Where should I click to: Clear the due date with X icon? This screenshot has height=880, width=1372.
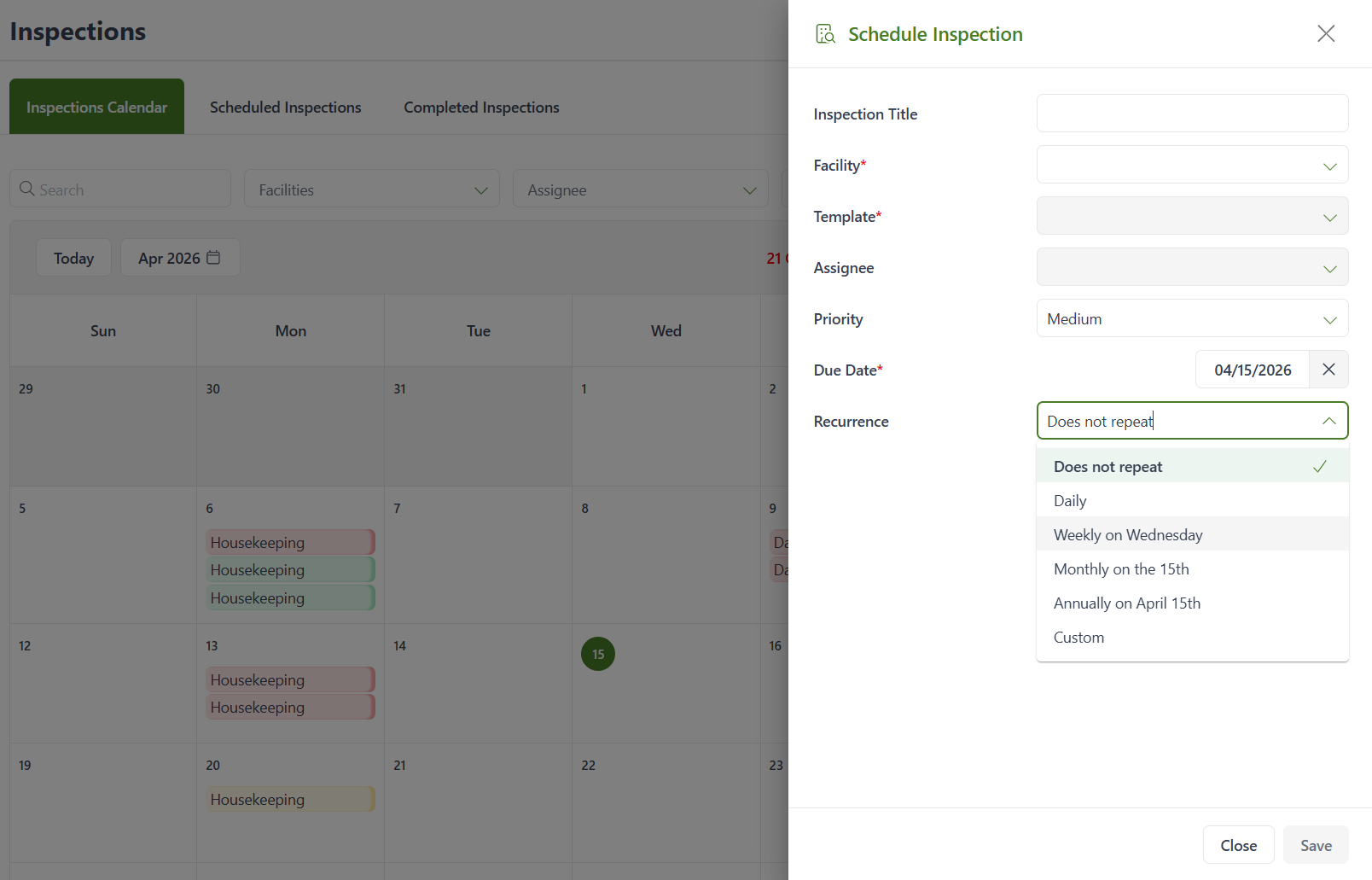pos(1328,370)
